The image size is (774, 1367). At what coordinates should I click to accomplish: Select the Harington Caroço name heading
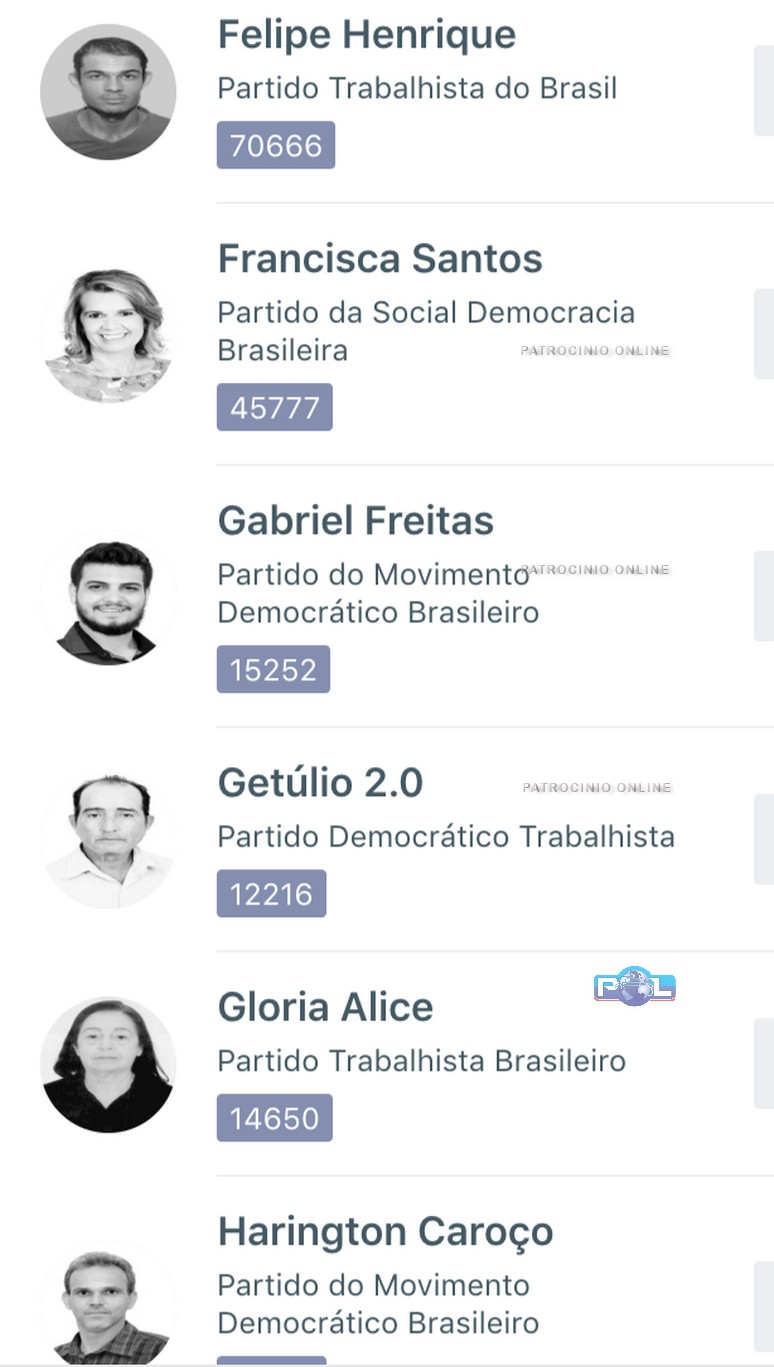coord(385,1231)
